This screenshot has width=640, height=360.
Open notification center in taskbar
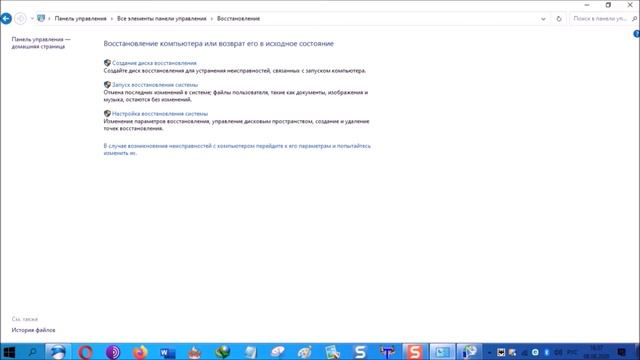coord(622,352)
